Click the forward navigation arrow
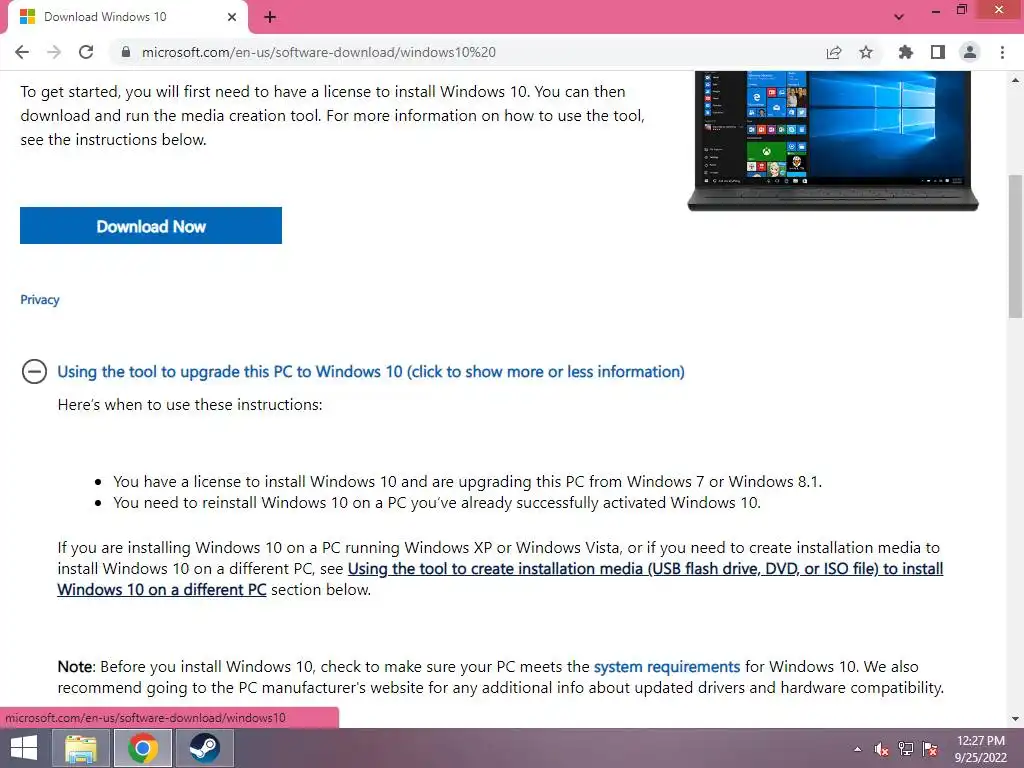The image size is (1024, 768). 54,52
